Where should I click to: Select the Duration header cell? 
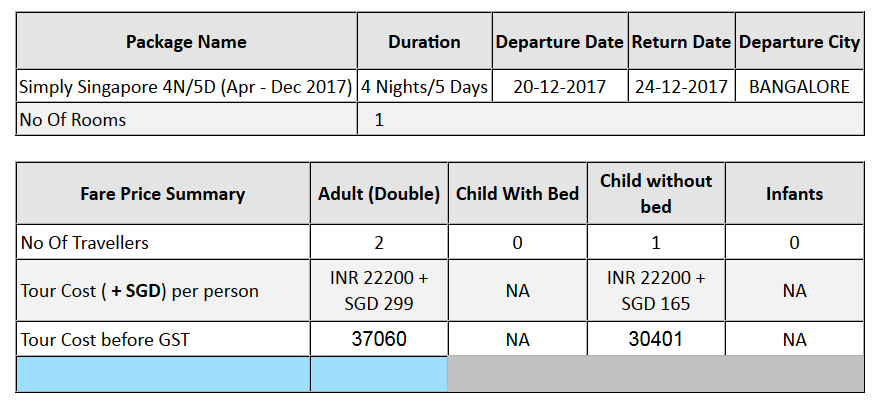(x=424, y=42)
